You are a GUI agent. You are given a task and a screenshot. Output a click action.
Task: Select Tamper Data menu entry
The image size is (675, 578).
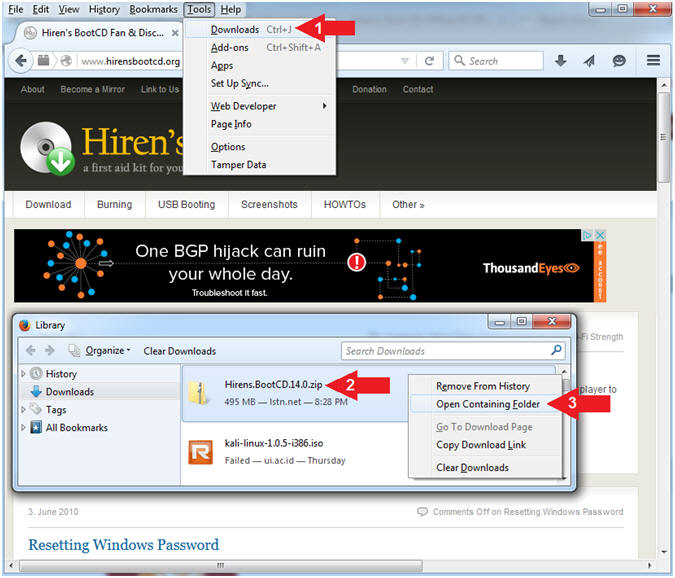pyautogui.click(x=260, y=164)
